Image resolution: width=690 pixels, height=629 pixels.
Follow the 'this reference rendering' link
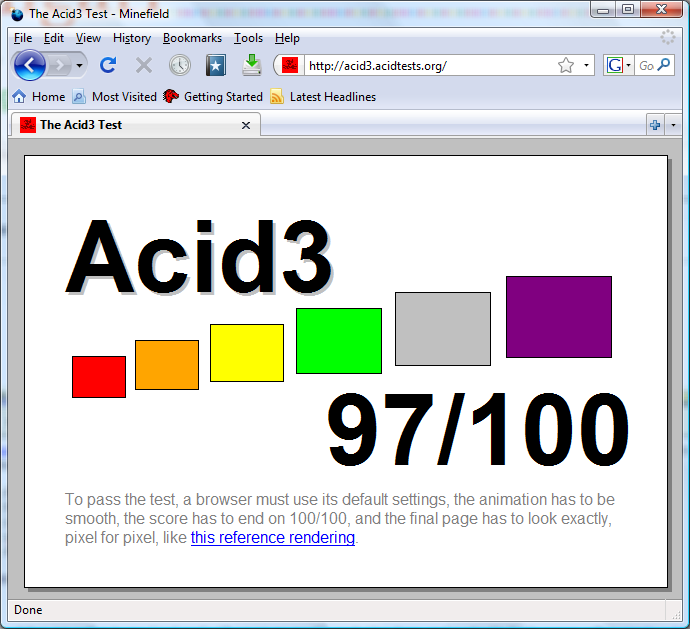[273, 537]
